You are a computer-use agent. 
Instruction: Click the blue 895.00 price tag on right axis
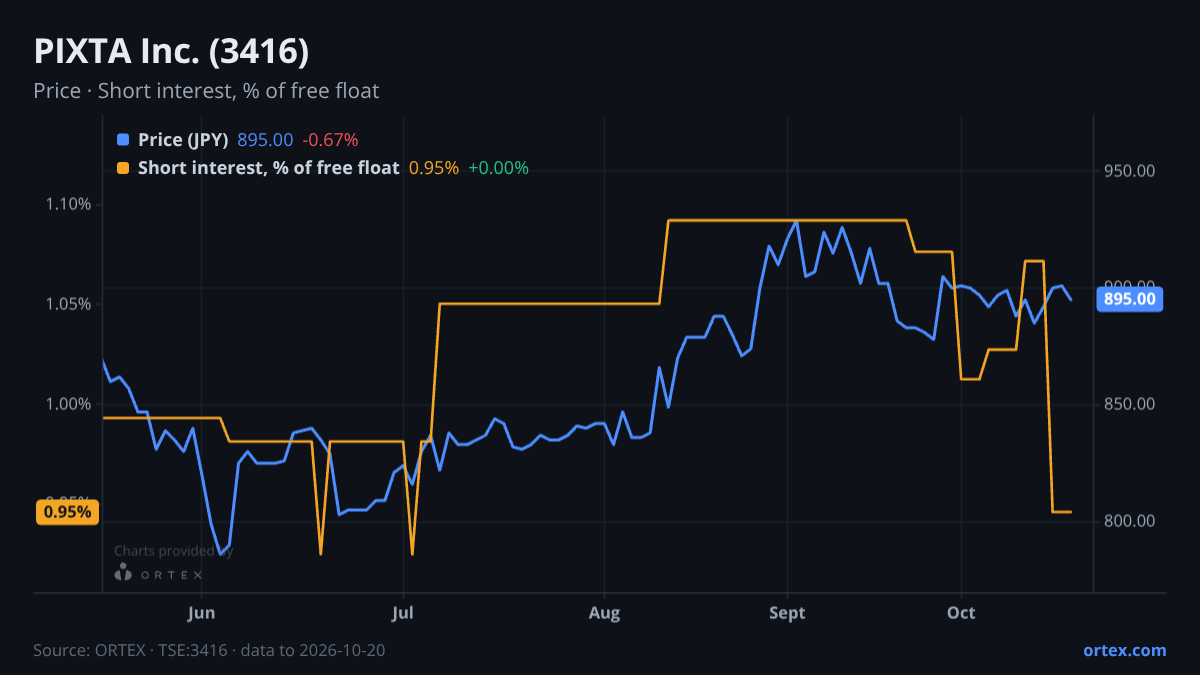tap(1131, 298)
